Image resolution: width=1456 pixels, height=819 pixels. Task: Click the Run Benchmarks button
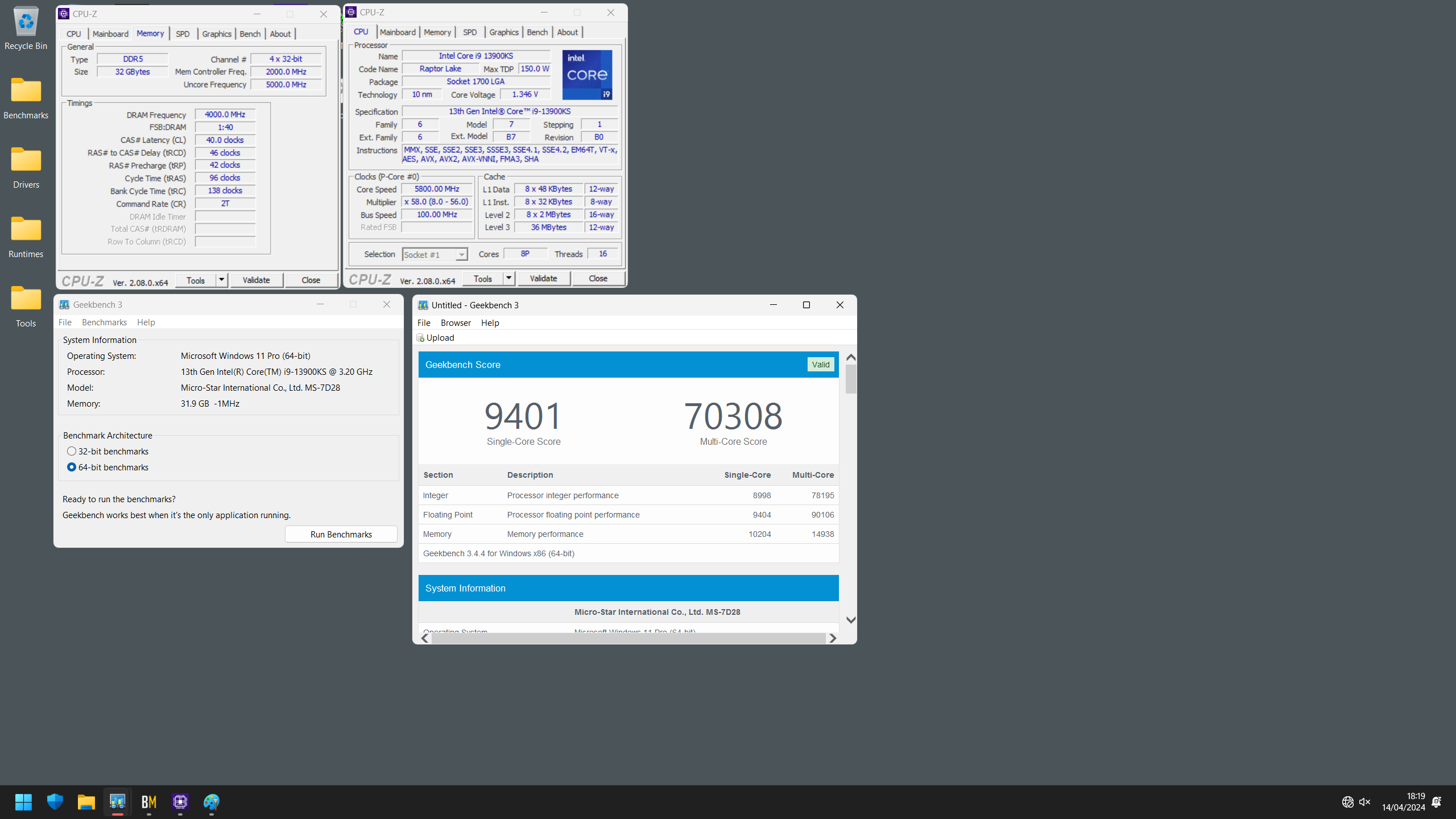[x=341, y=534]
